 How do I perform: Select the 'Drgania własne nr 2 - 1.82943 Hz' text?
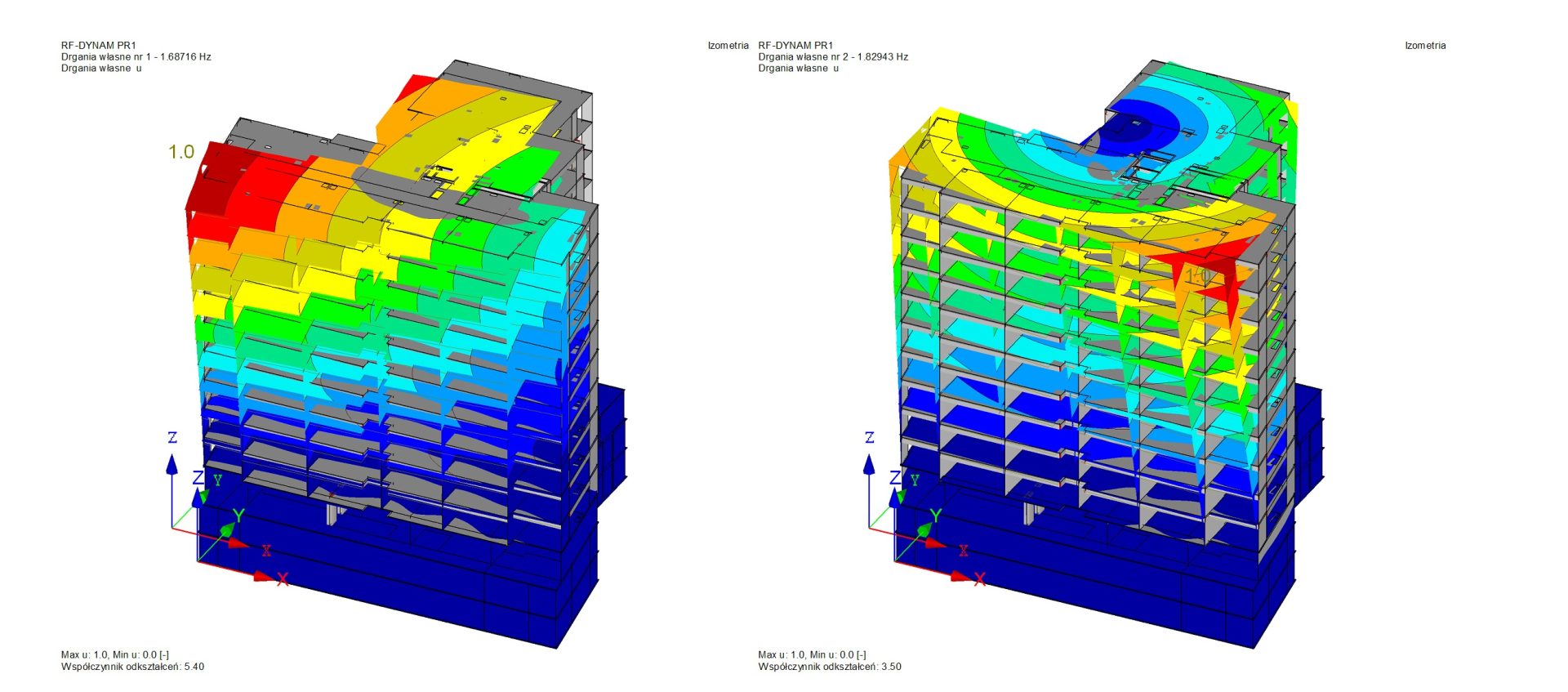tap(832, 57)
